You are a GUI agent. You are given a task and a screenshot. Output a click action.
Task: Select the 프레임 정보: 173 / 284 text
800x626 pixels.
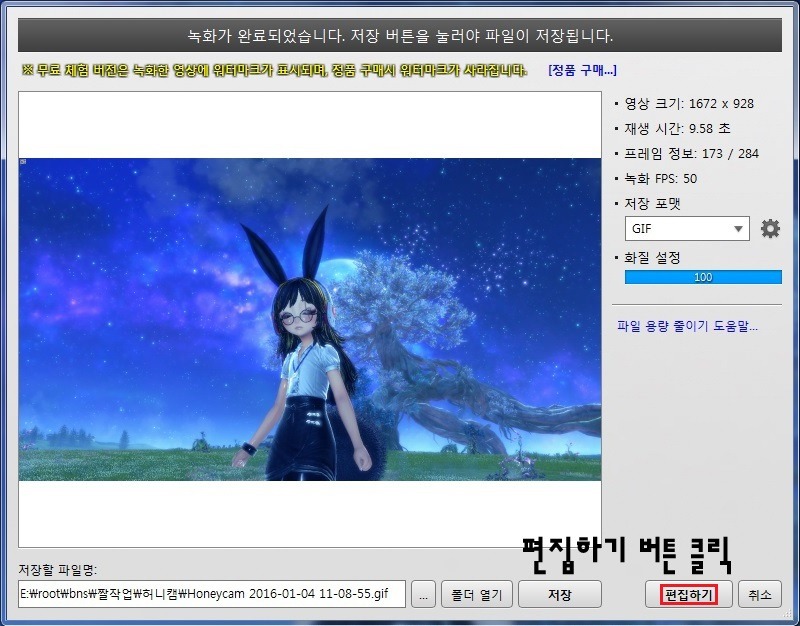coord(691,154)
